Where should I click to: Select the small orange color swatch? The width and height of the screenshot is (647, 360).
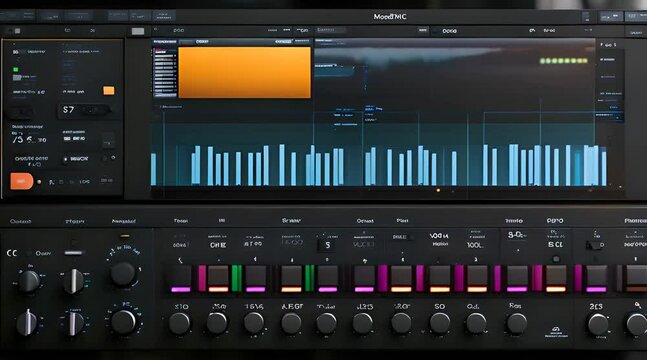tap(109, 91)
